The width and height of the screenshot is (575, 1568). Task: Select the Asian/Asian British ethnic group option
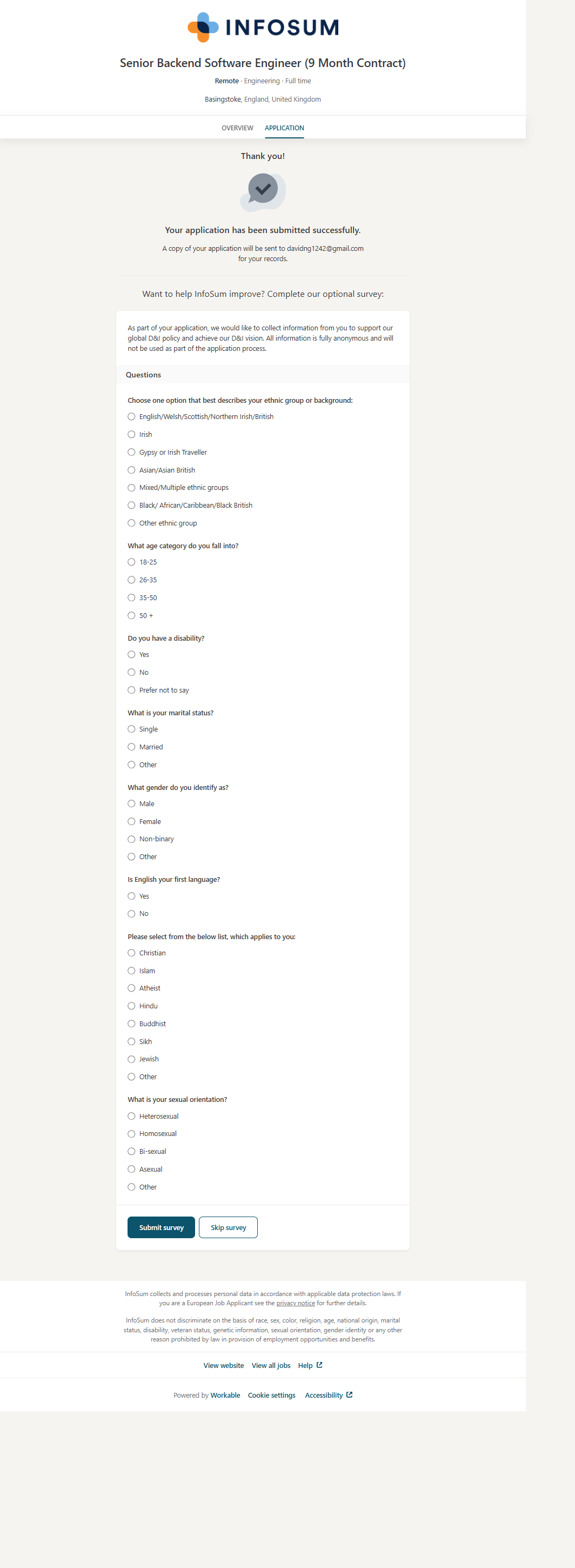131,470
